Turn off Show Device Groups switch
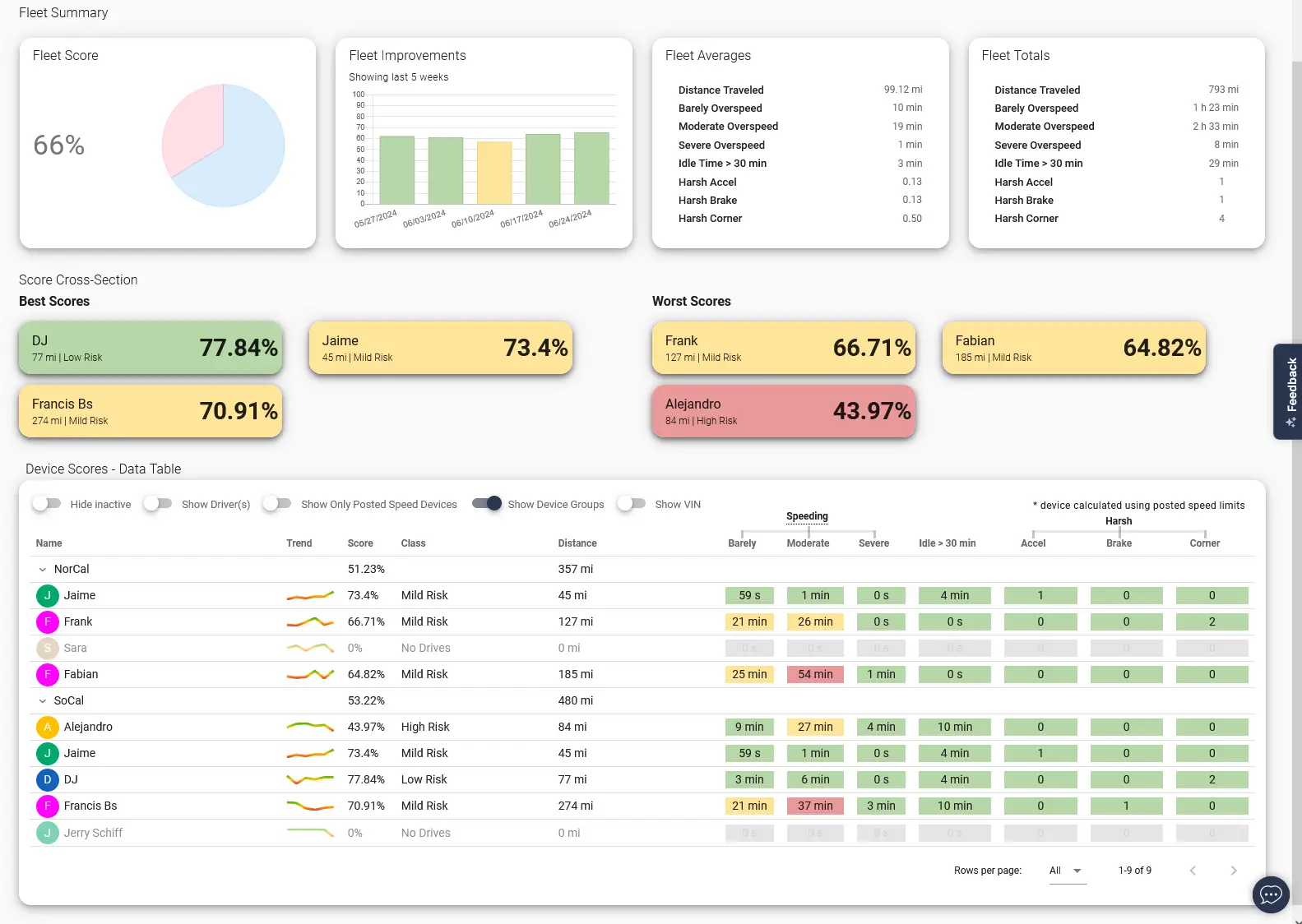The image size is (1302, 924). 487,504
